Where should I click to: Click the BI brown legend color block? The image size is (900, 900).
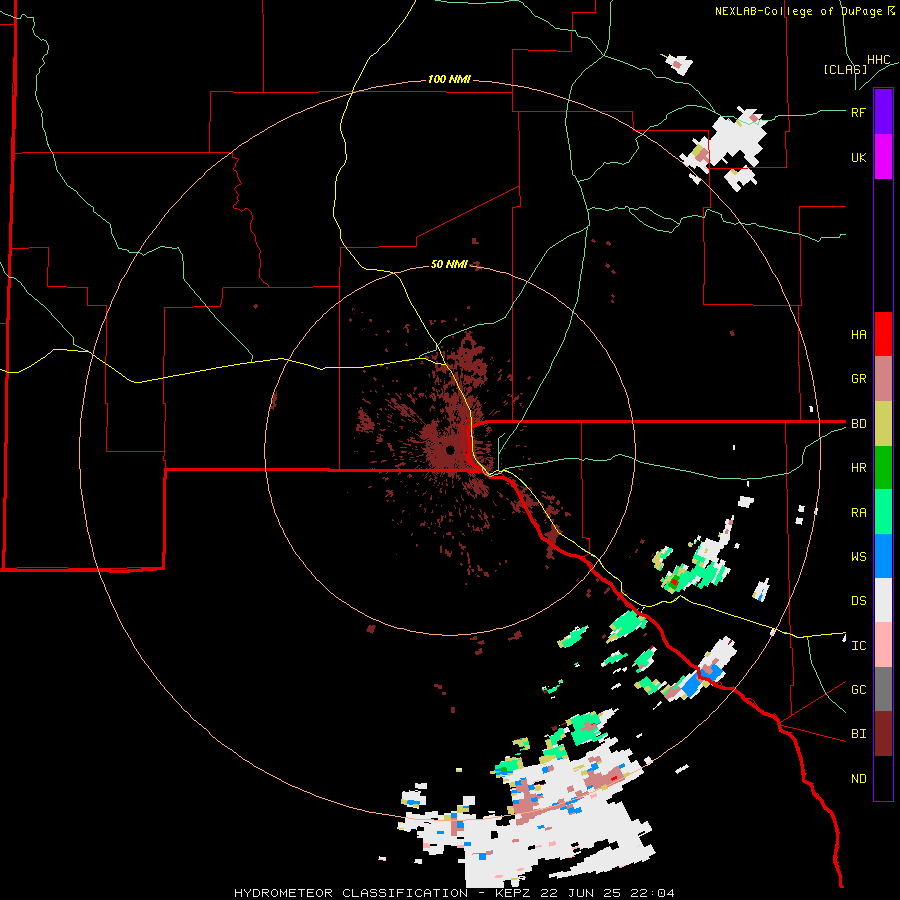(x=883, y=734)
